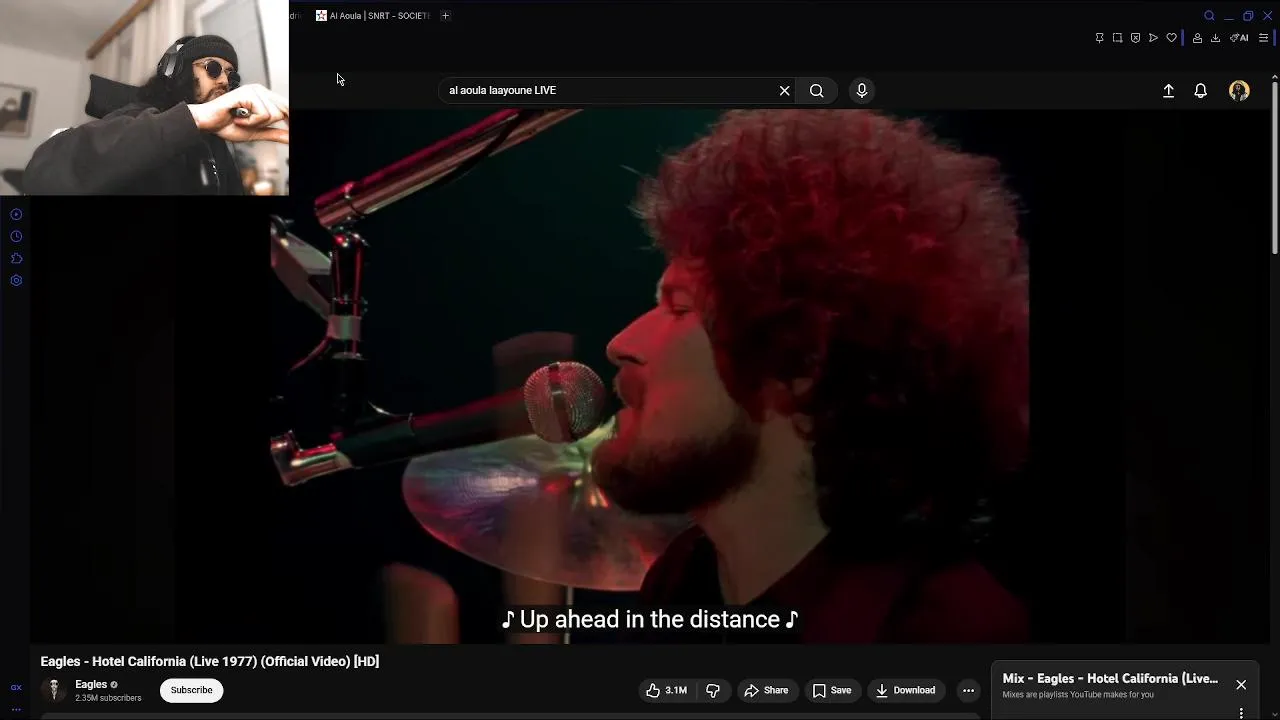This screenshot has height=720, width=1280.
Task: Click the heart bookmarks icon in toolbar
Action: tap(1171, 38)
